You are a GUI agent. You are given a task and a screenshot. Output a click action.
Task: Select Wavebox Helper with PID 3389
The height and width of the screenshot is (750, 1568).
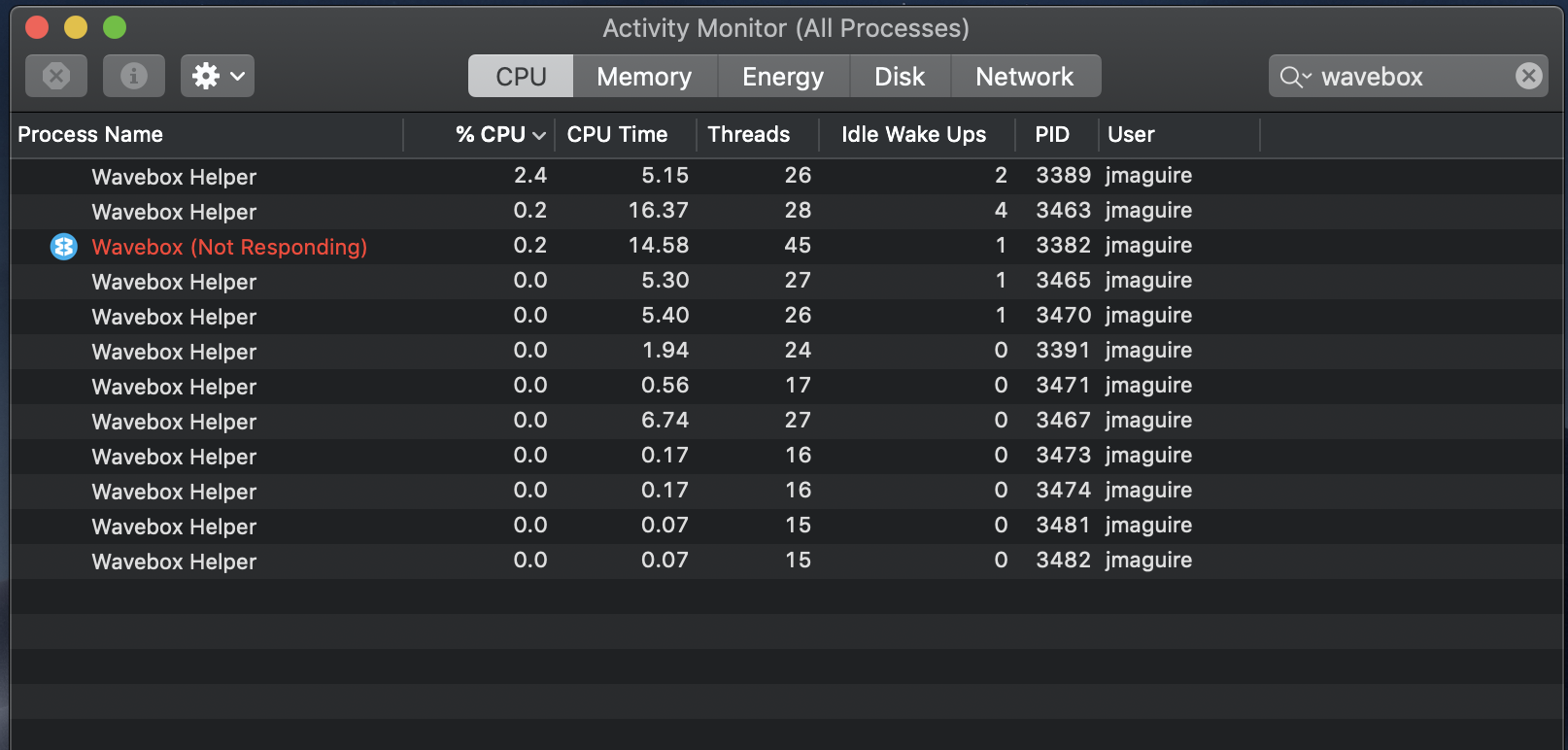(x=787, y=177)
